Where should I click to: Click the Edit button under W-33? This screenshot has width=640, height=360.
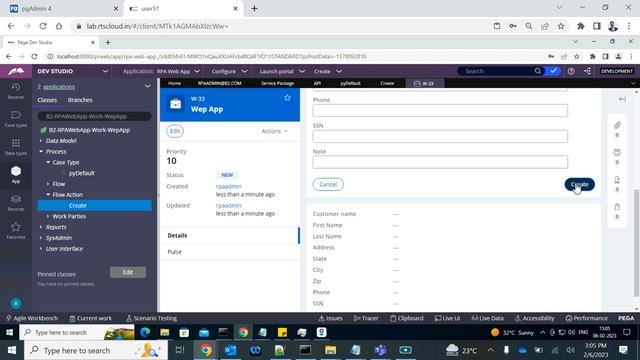pos(175,131)
